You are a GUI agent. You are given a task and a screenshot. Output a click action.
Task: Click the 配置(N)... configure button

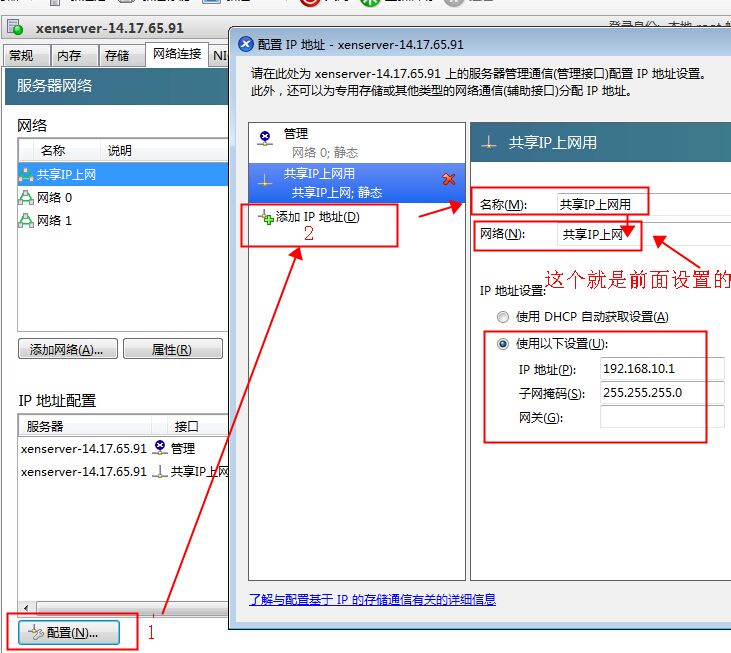point(69,632)
